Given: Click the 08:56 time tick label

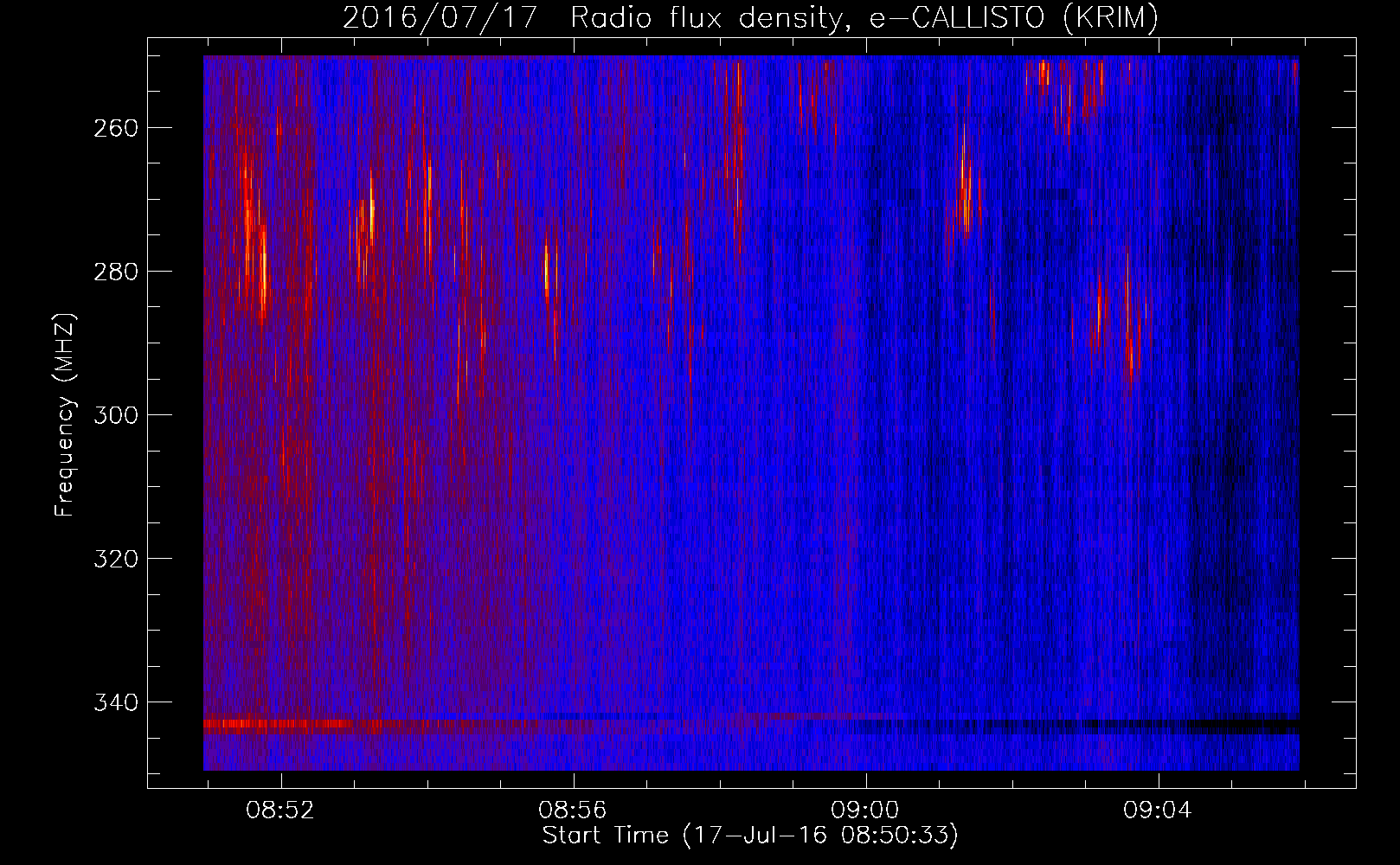Looking at the screenshot, I should pyautogui.click(x=573, y=811).
